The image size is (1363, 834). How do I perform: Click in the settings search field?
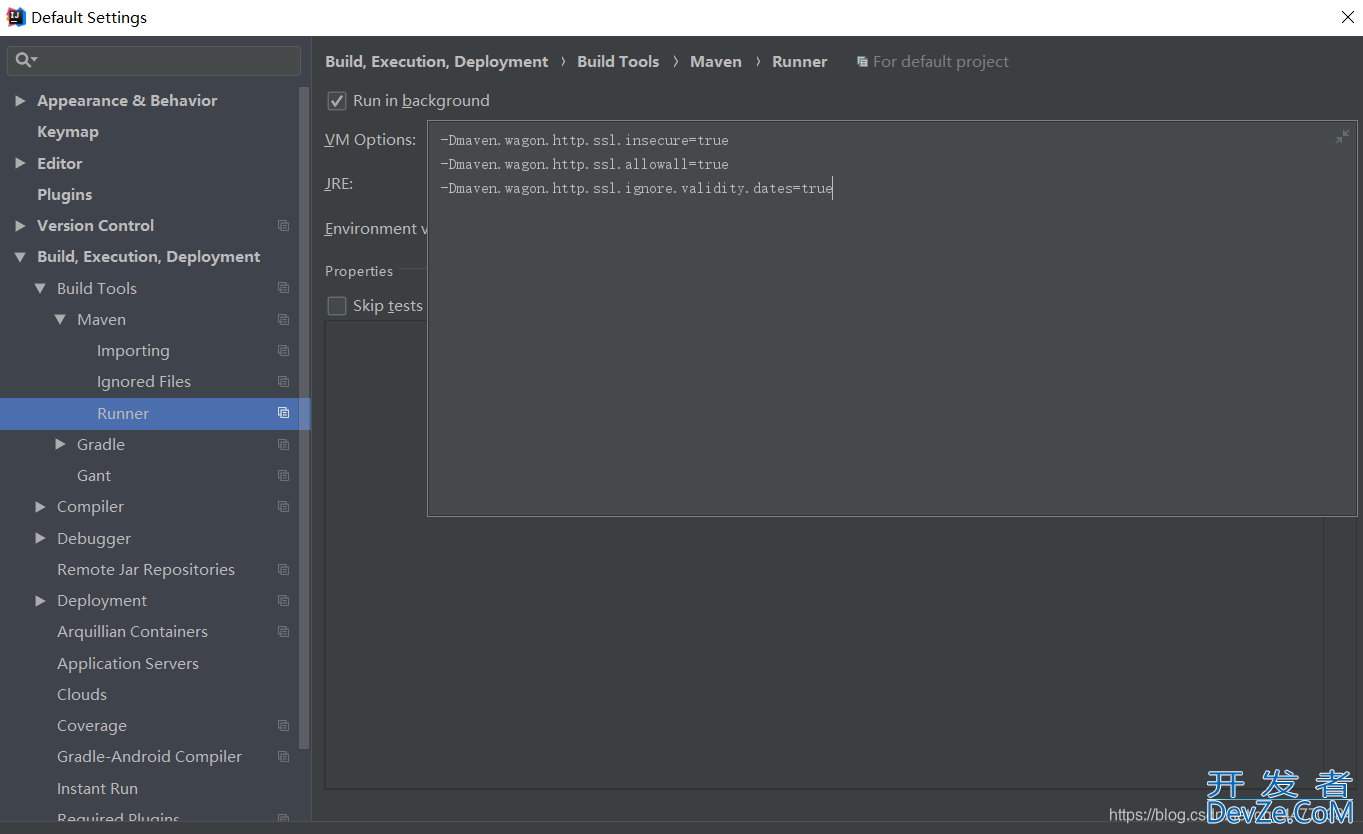(154, 60)
